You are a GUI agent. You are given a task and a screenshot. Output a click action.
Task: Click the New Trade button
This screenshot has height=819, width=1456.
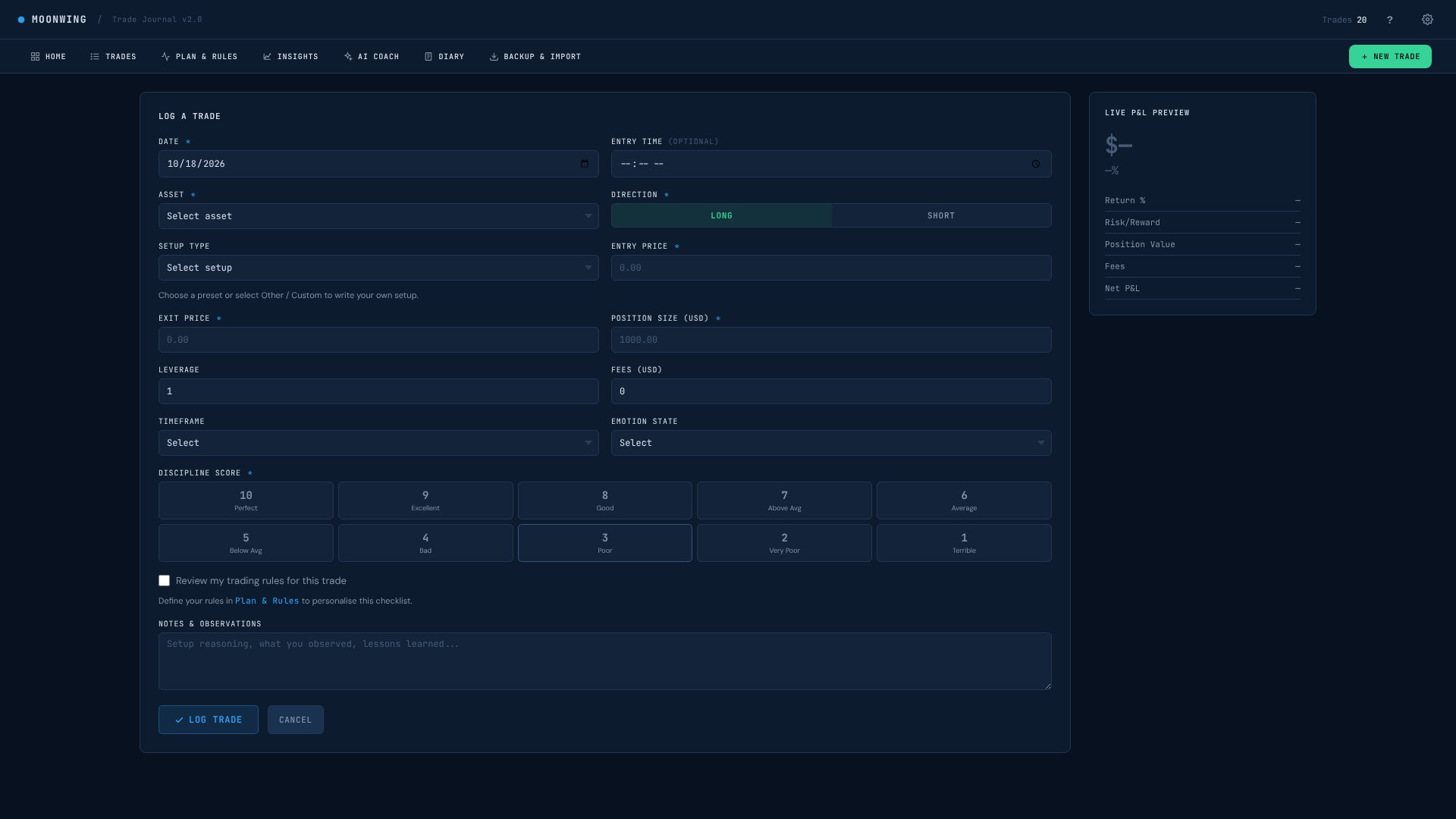1390,57
